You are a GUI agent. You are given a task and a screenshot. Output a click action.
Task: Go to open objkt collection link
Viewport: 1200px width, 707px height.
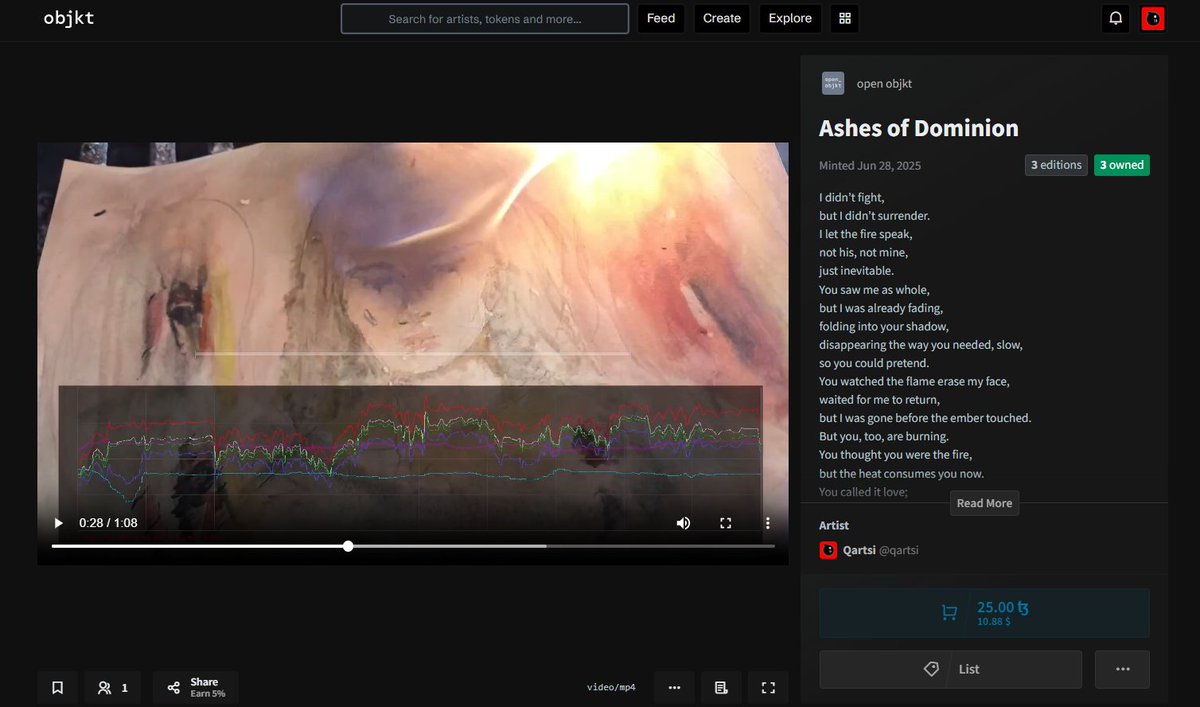click(x=884, y=83)
